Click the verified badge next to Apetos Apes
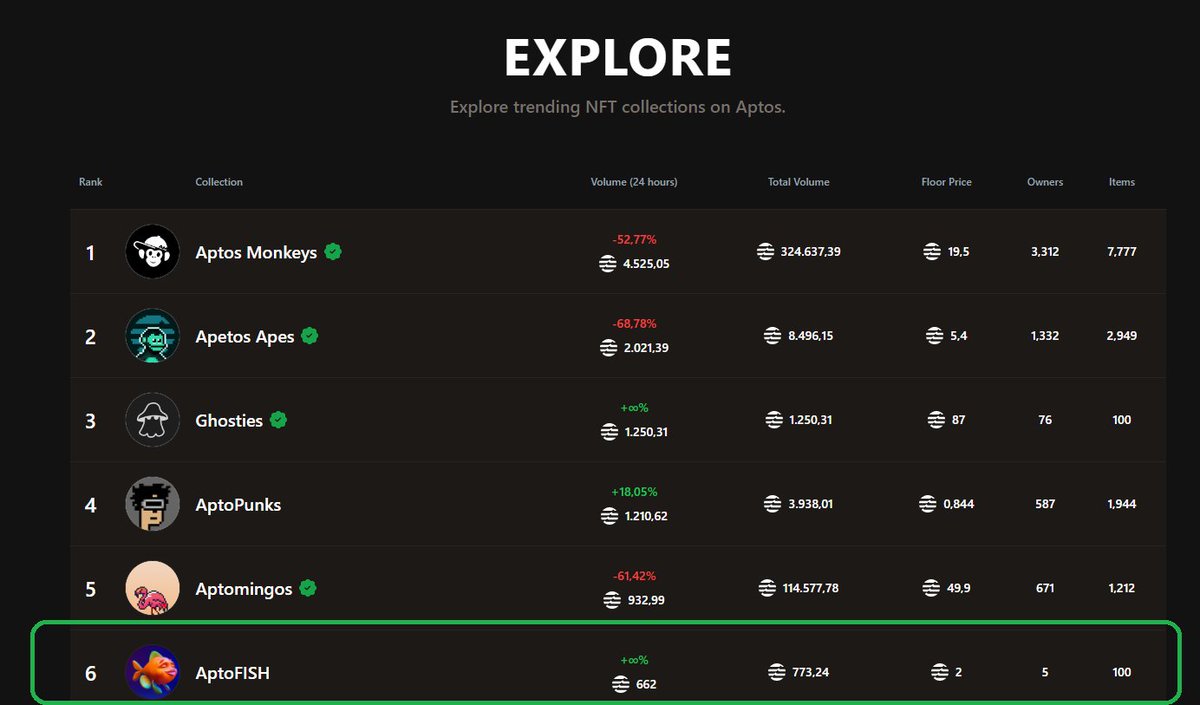 pos(310,336)
